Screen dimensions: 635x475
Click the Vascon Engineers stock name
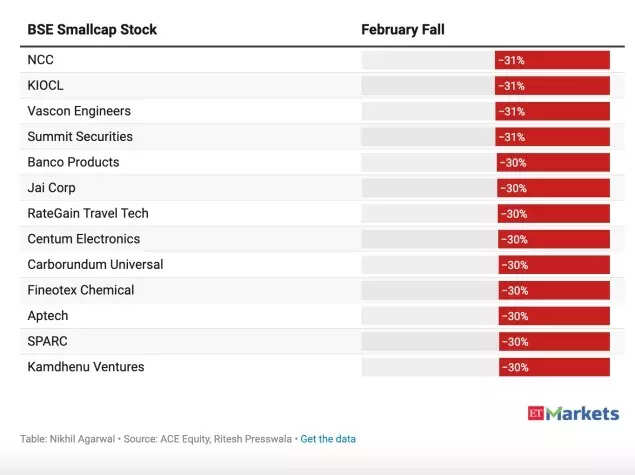point(79,111)
